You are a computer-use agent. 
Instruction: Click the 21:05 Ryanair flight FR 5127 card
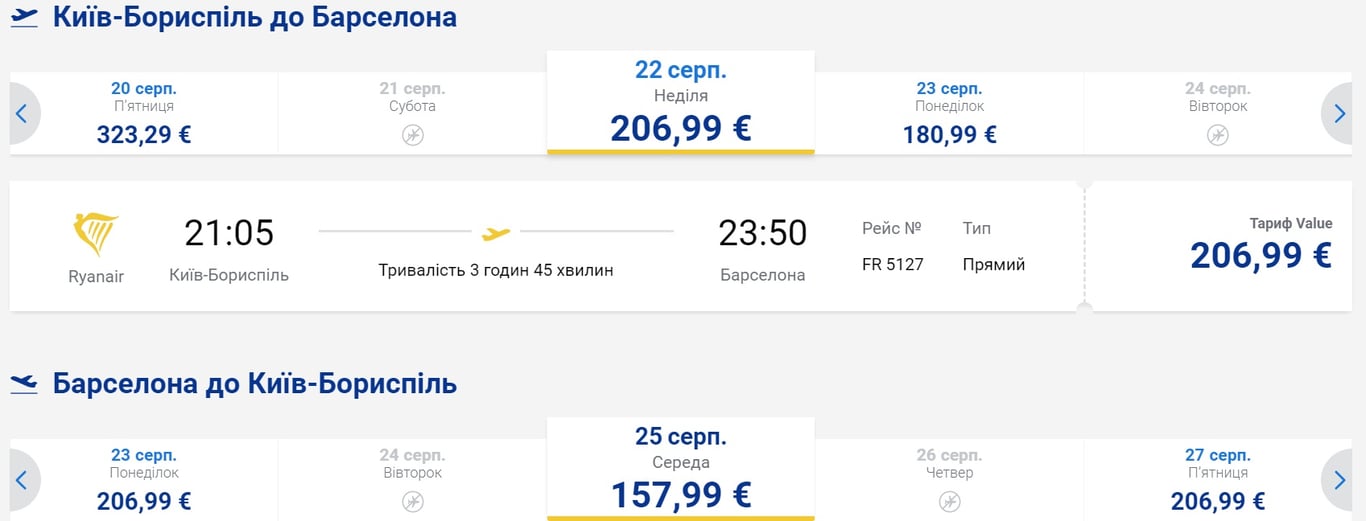coord(546,246)
